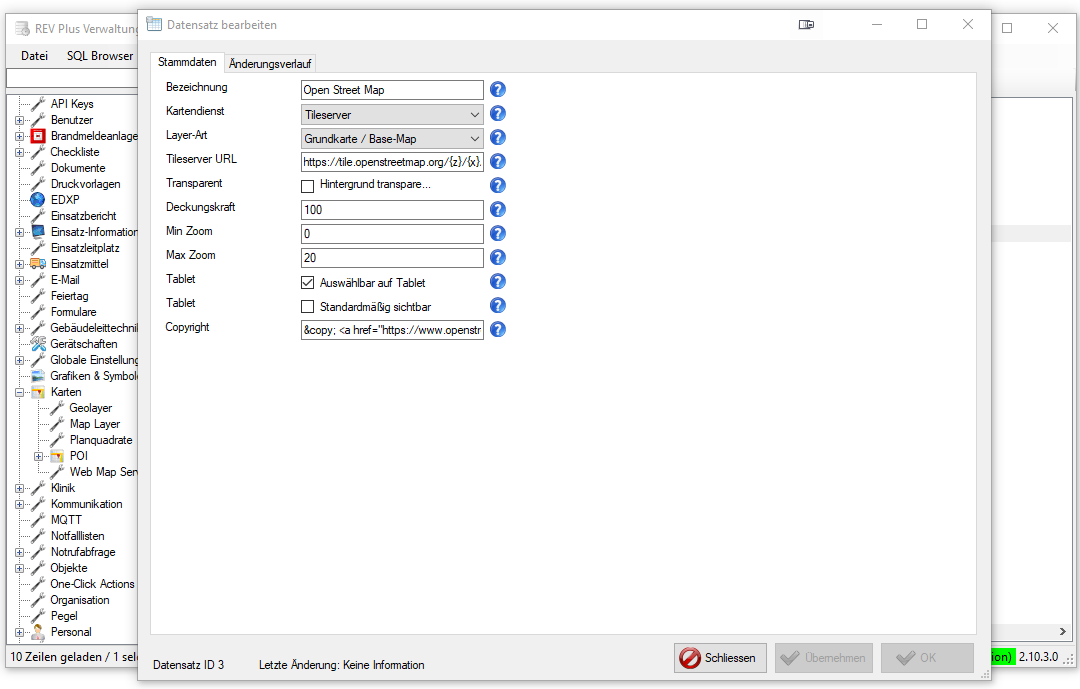Screen dimensions: 1080x689
Task: Check Standardmäßig sichtbar checkbox
Action: (x=308, y=307)
